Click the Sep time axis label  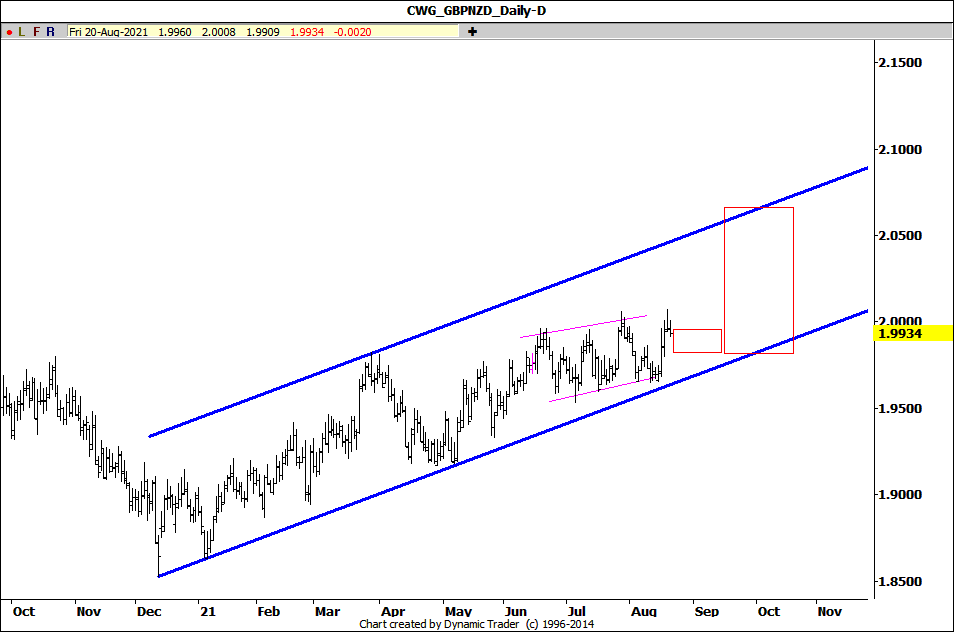[706, 611]
